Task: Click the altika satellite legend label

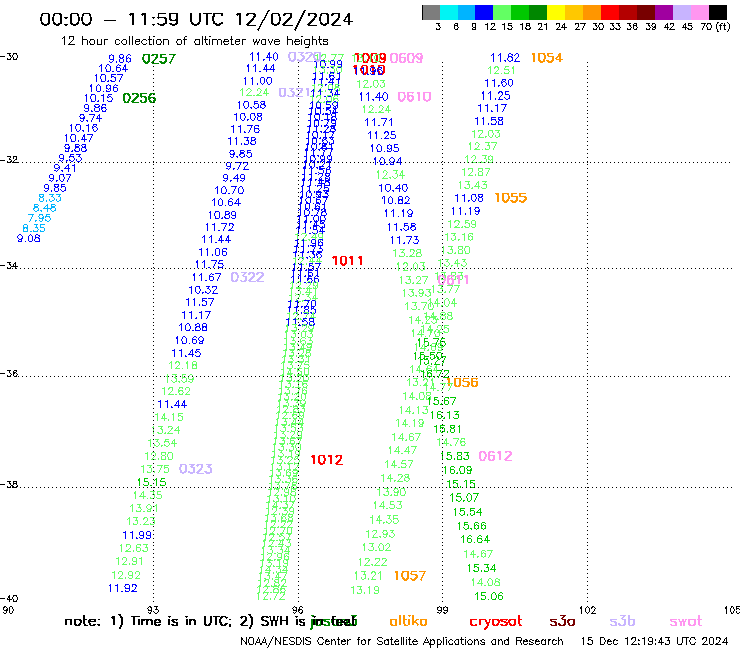Action: [x=408, y=621]
